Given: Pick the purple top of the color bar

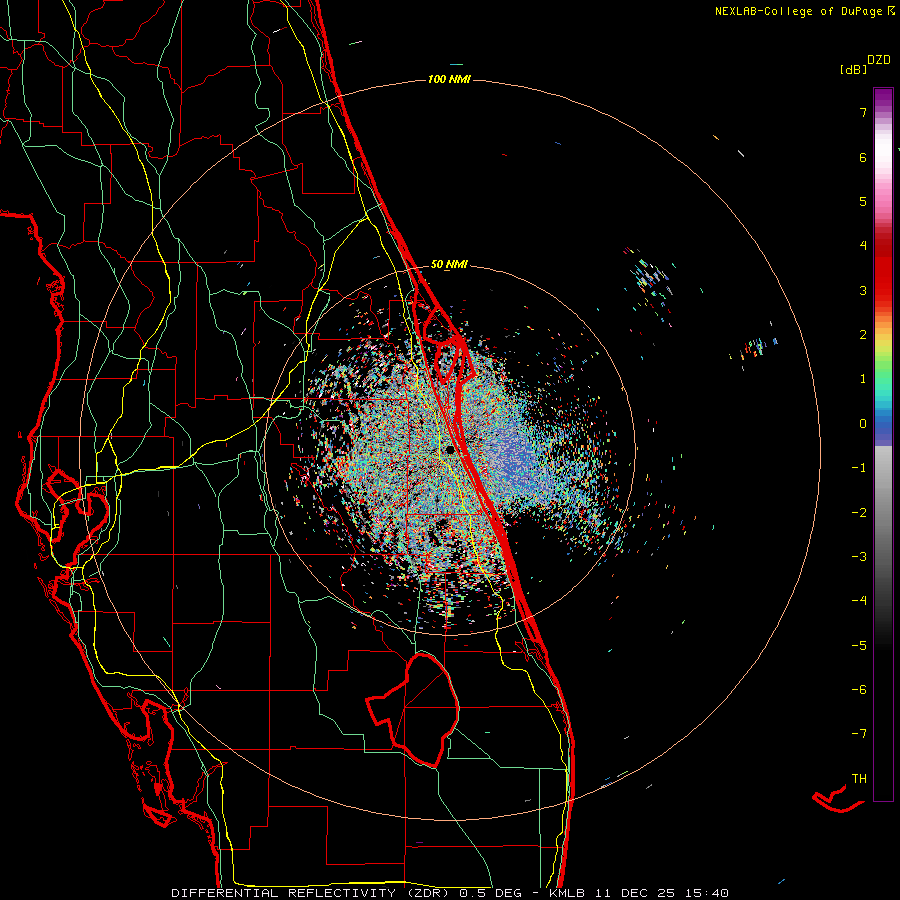Looking at the screenshot, I should (x=883, y=96).
